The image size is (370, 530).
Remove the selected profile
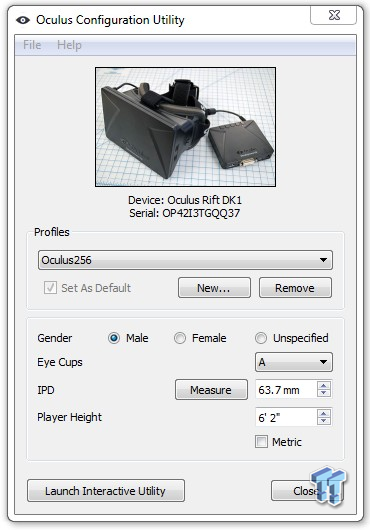click(295, 288)
